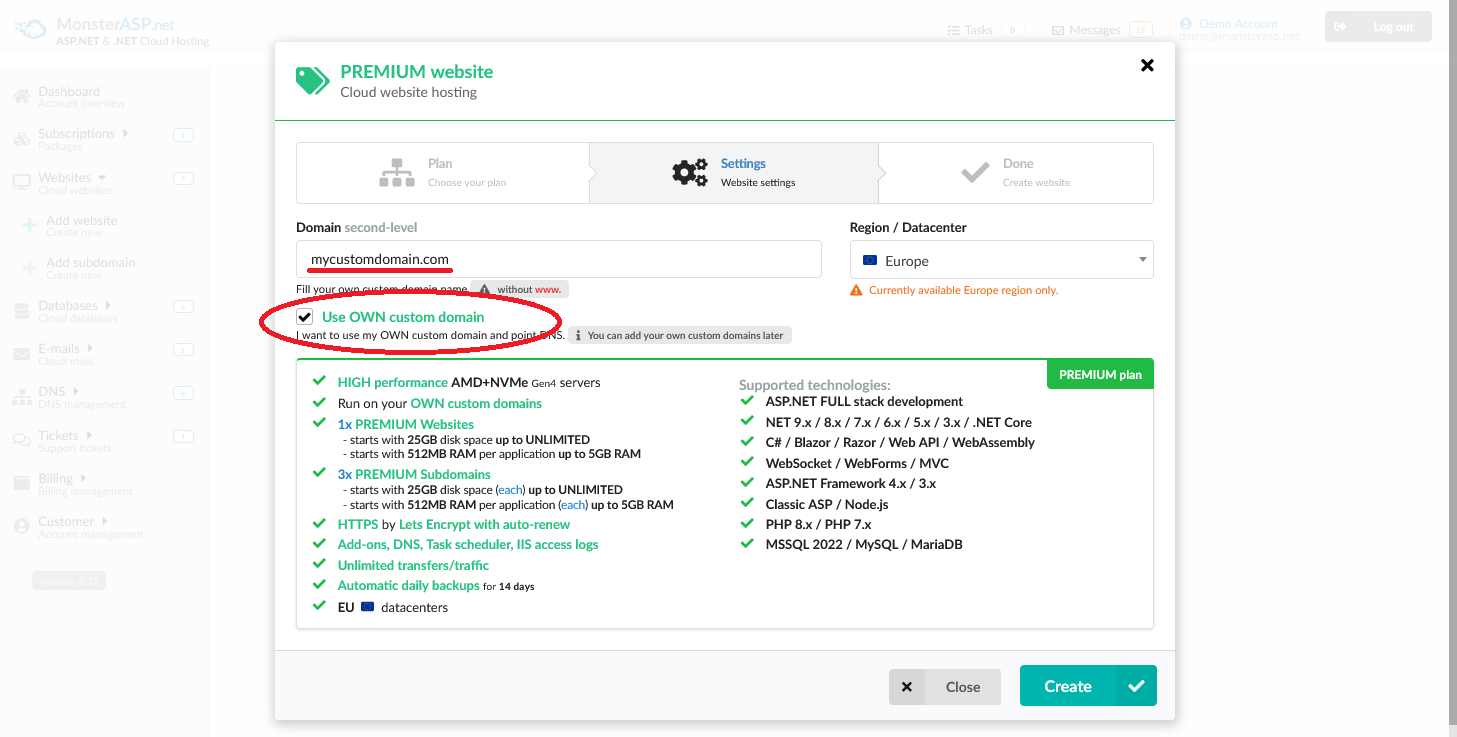Click 'PHP 8.x / PHP 7.x' text
1457x737 pixels.
pyautogui.click(x=818, y=524)
